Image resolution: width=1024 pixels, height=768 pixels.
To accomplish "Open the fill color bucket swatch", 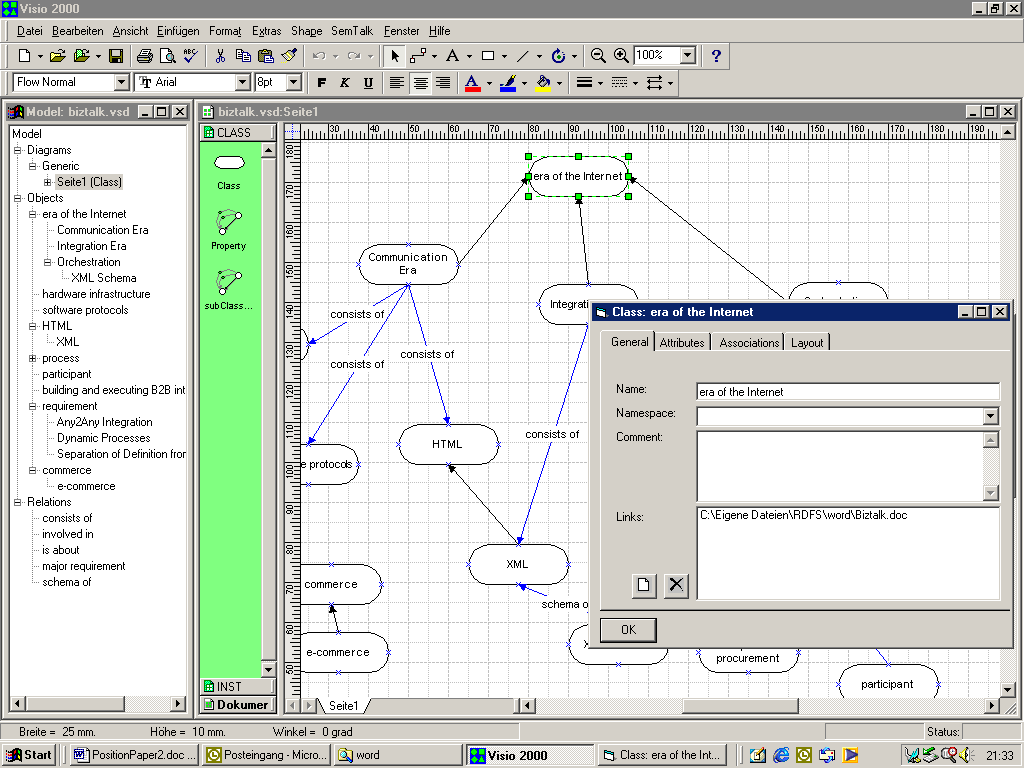I will (x=544, y=83).
